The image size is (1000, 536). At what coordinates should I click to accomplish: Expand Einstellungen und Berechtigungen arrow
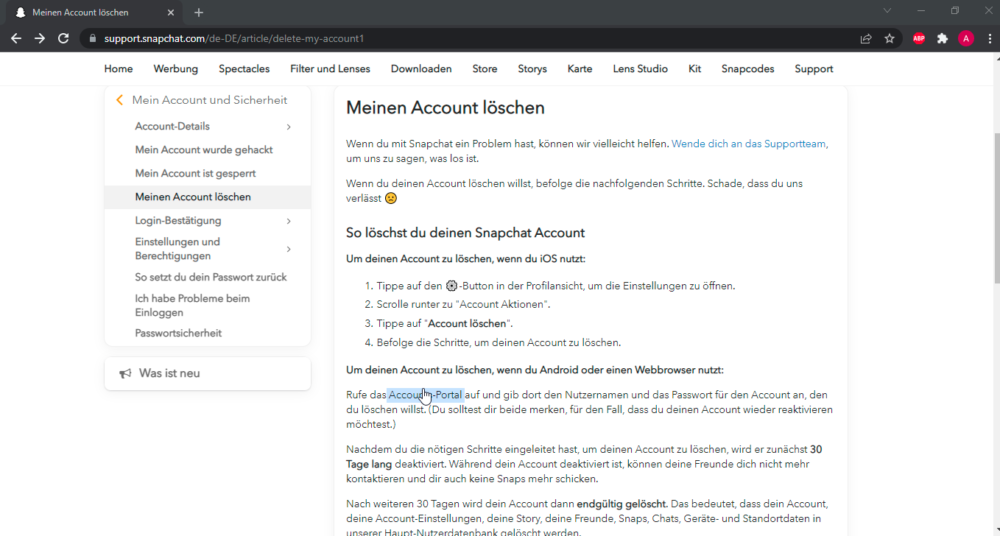(289, 249)
